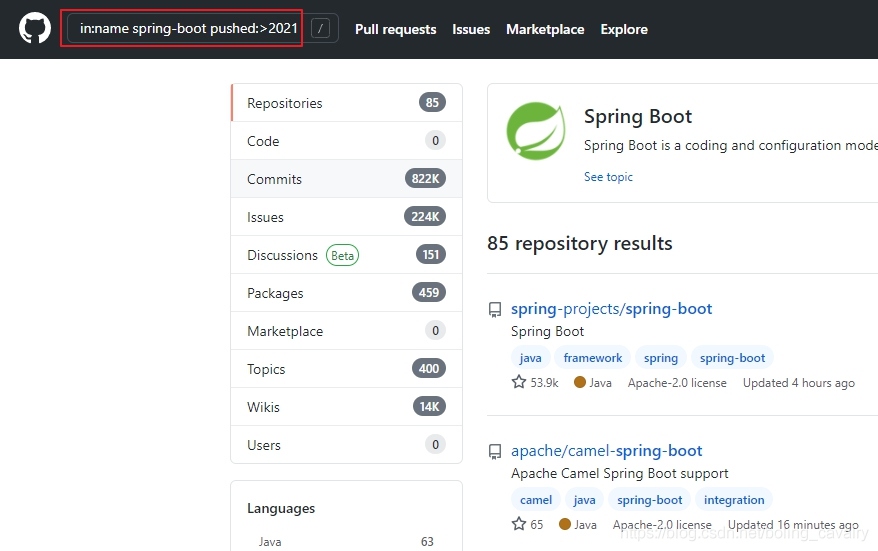Click the Beta badge on Discussions
Viewport: 878px width, 551px height.
click(342, 255)
